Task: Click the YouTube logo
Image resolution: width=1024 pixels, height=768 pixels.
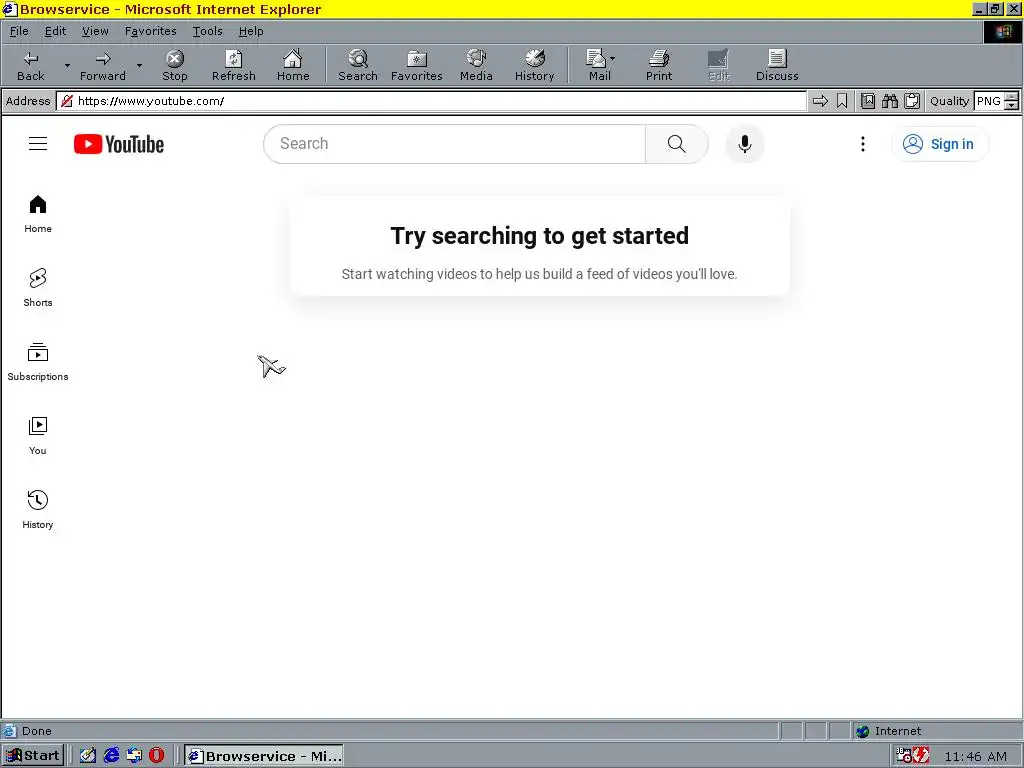Action: pos(119,144)
